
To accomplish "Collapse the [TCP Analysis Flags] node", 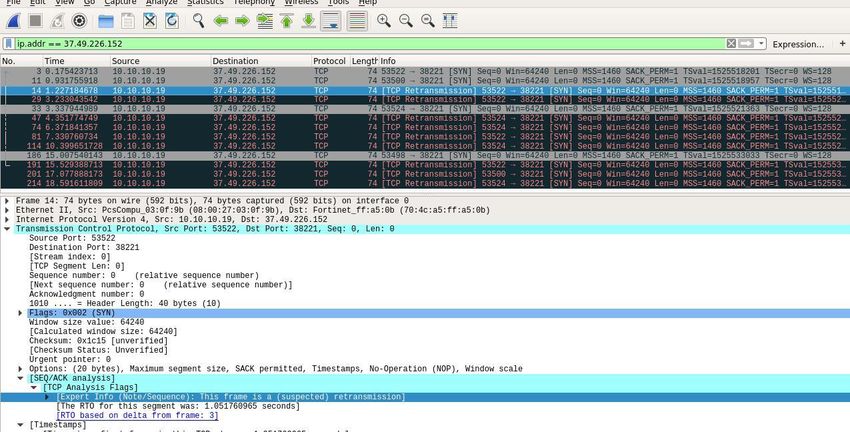I will point(34,388).
